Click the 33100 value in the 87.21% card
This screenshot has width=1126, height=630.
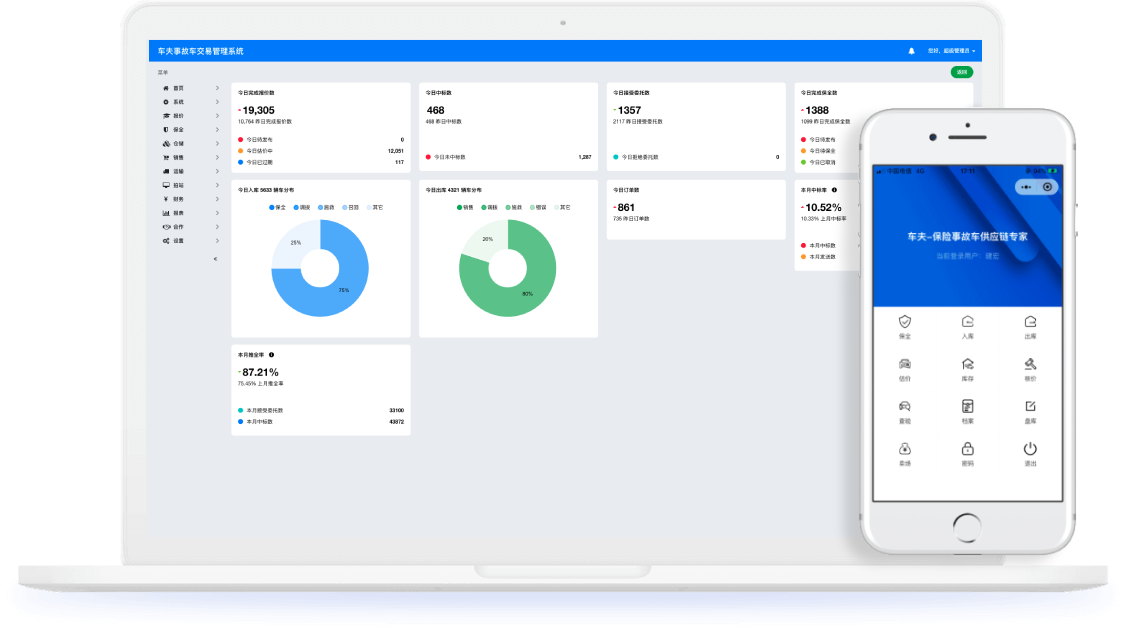[396, 410]
